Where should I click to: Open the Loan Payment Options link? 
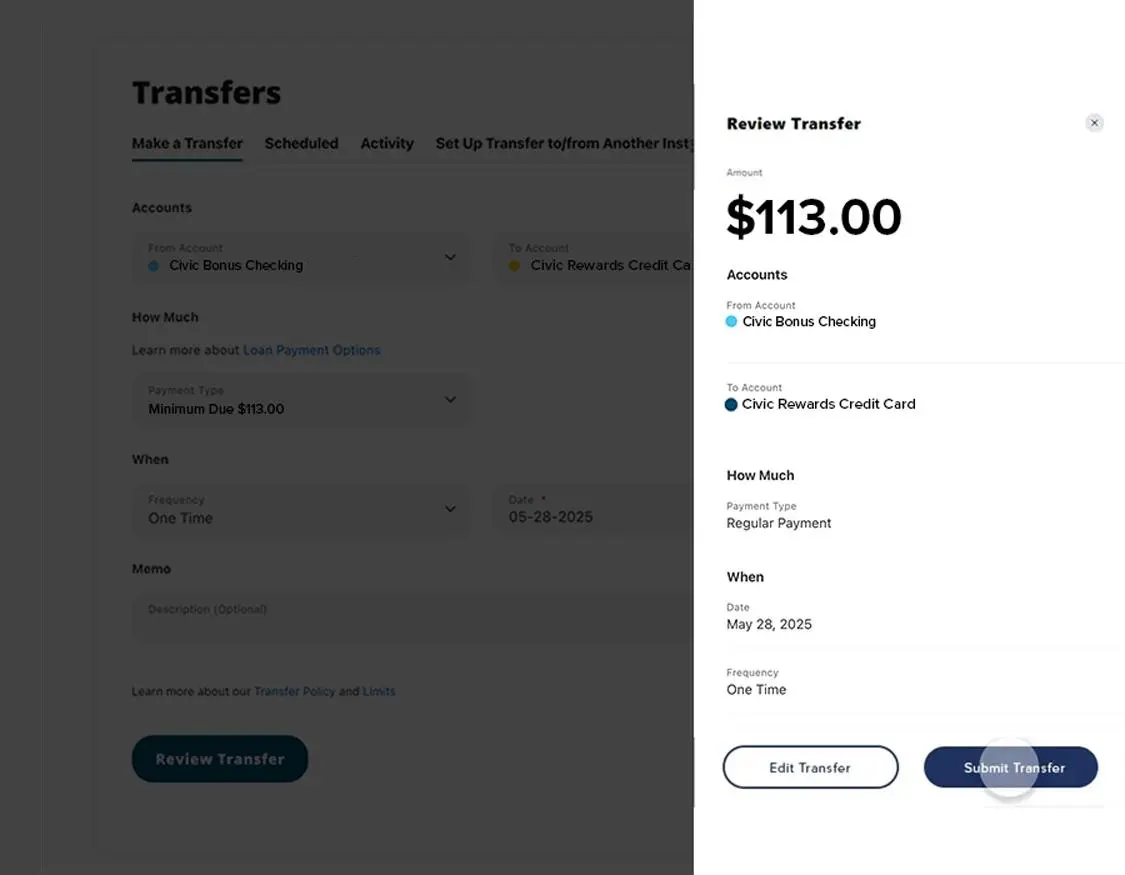[312, 350]
